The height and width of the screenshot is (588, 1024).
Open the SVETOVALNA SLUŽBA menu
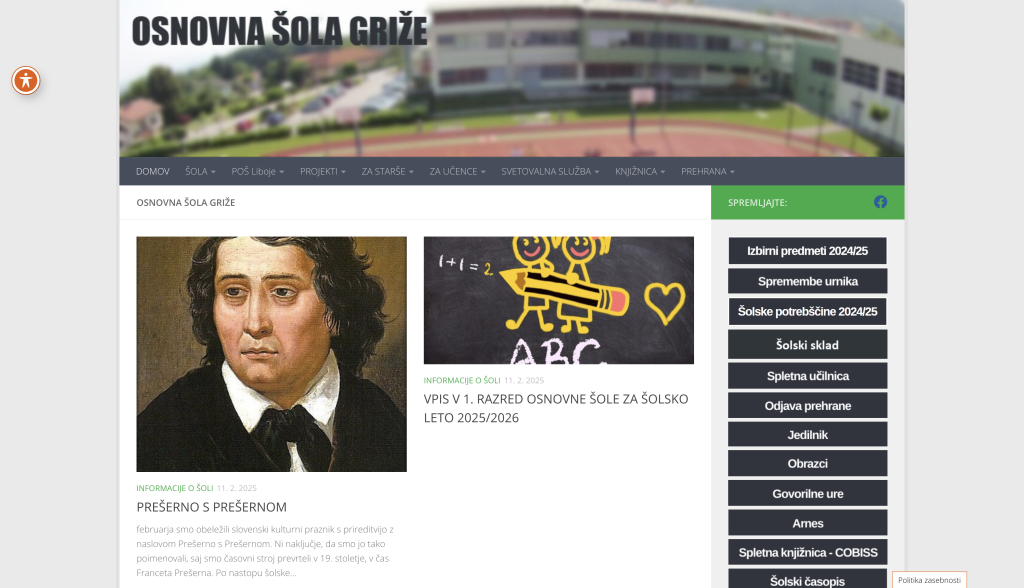(550, 171)
